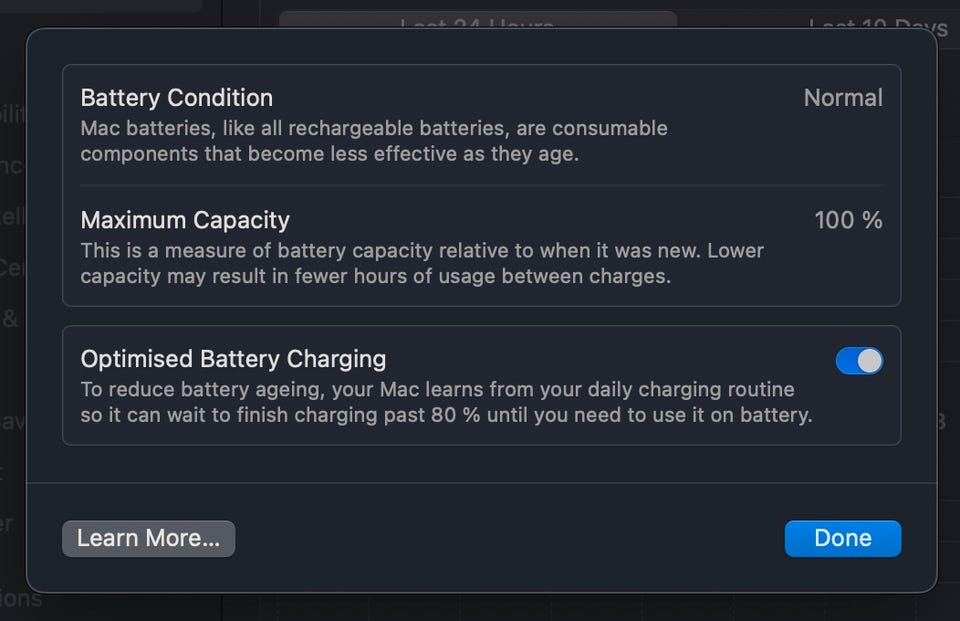
Task: Disable the Optimised Battery Charging switch
Action: tap(859, 361)
